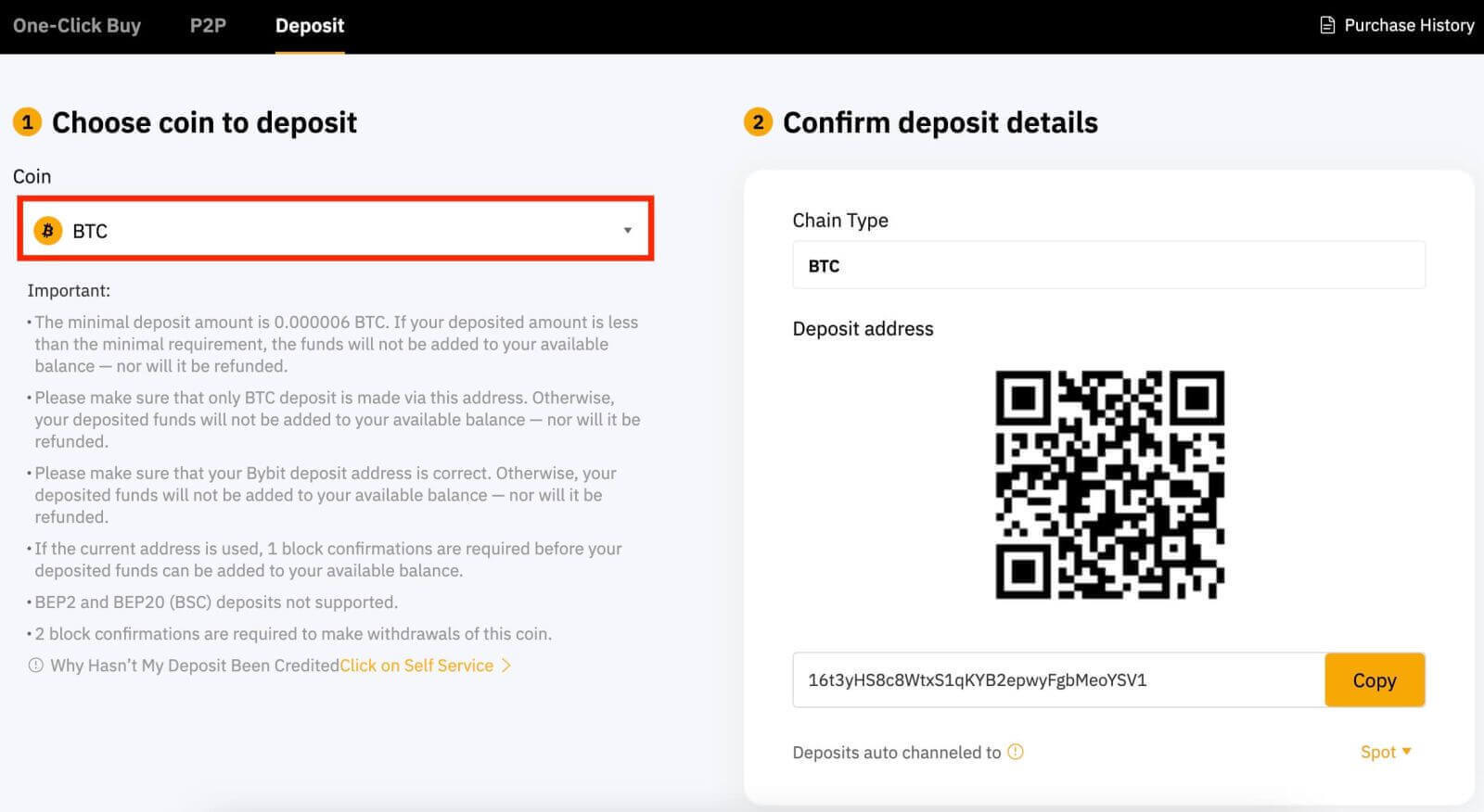Click the Chain Type field showing BTC
Viewport: 1484px width, 812px height.
click(x=1108, y=266)
